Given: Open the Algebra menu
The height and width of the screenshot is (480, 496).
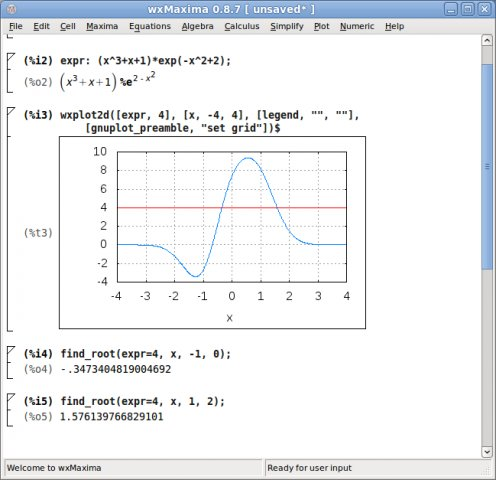Looking at the screenshot, I should coord(198,26).
